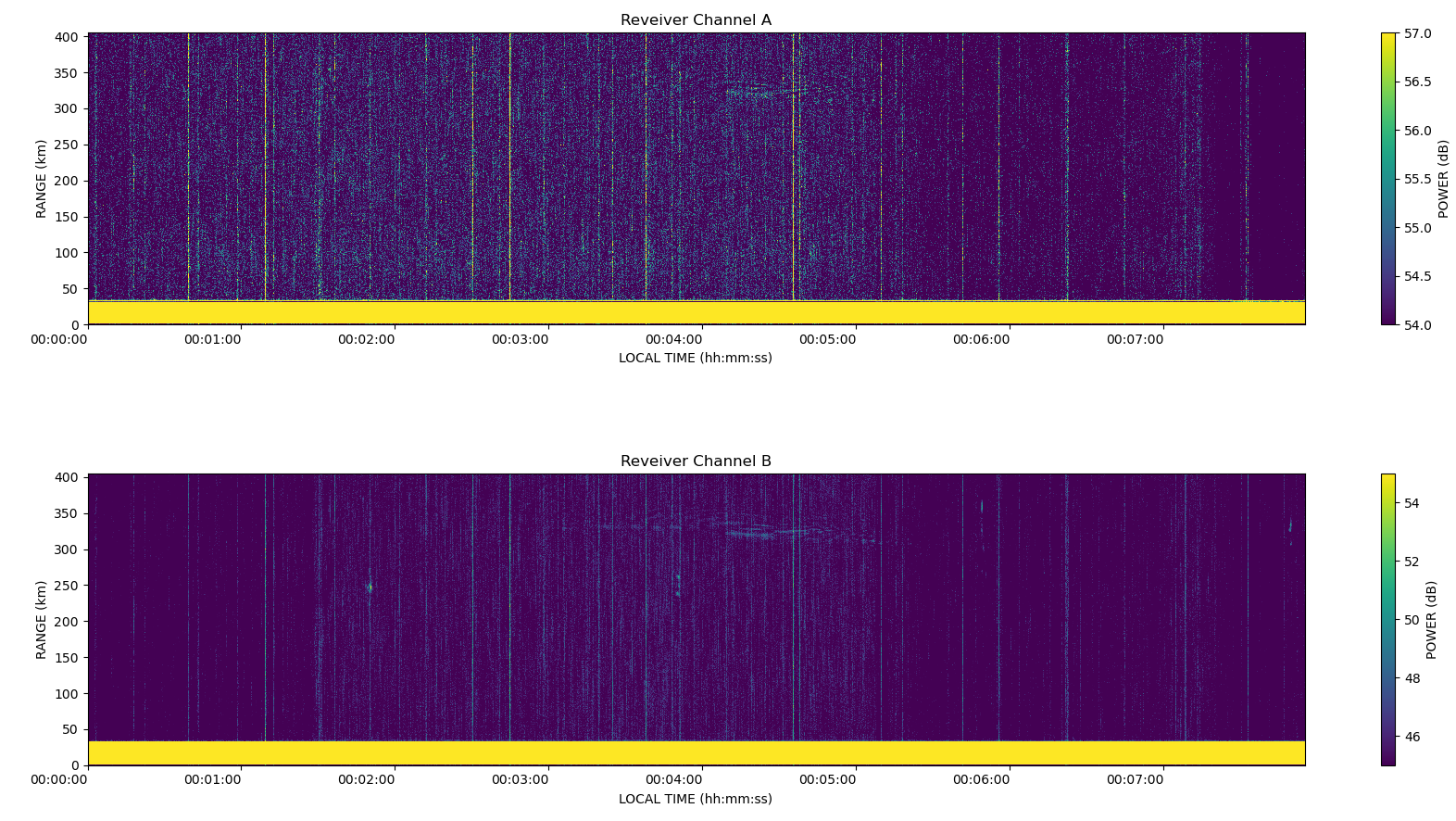Viewport: 1456px width, 821px height.
Task: Click the "50" tick on Channel B colorbar
Action: click(x=1412, y=620)
